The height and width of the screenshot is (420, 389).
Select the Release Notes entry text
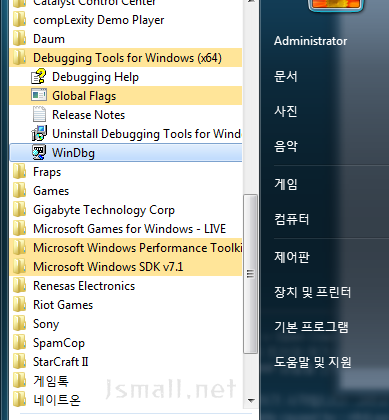pyautogui.click(x=88, y=115)
